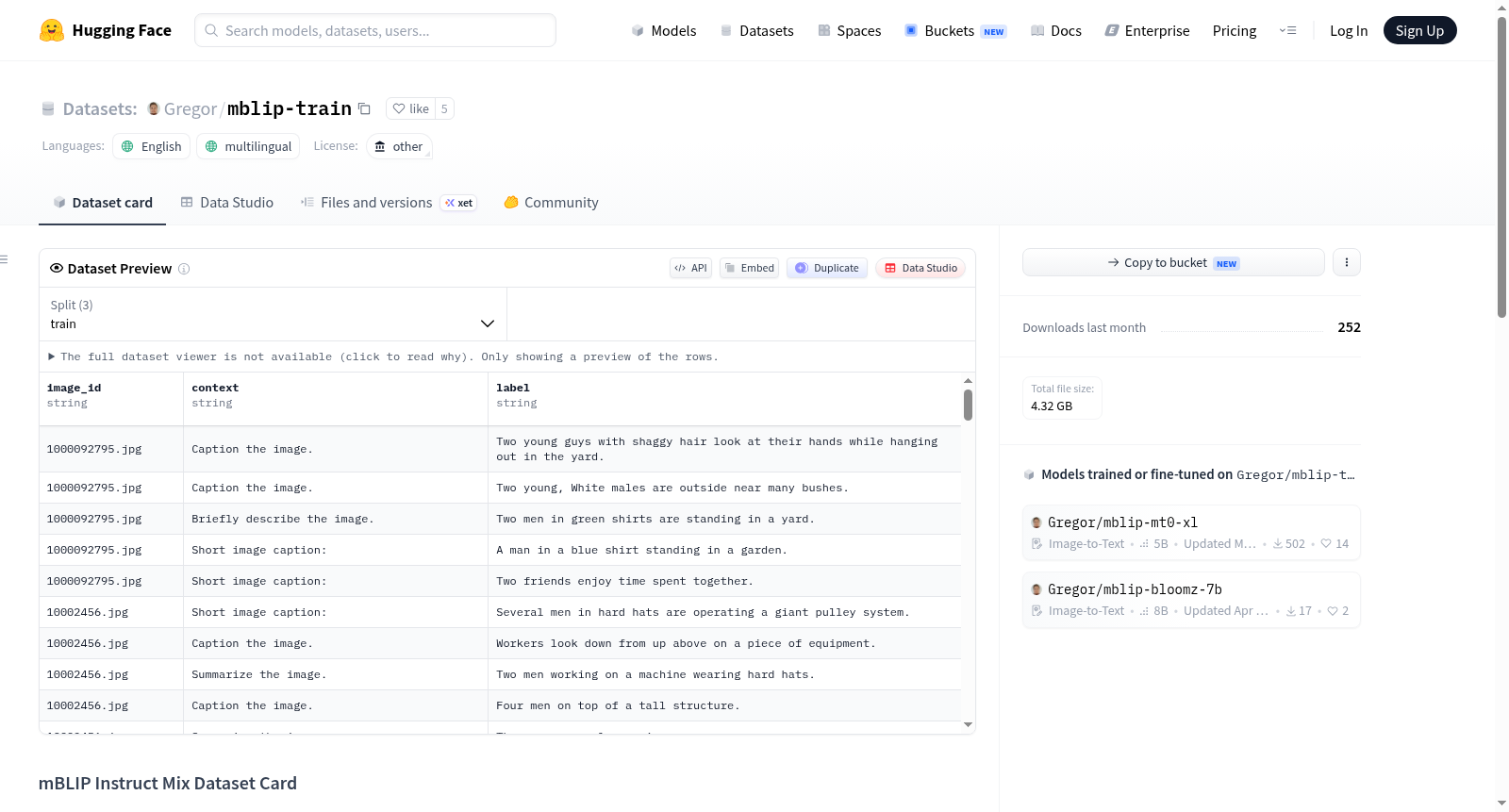Click the downloads last month value 252
The image size is (1509, 812).
[1349, 327]
